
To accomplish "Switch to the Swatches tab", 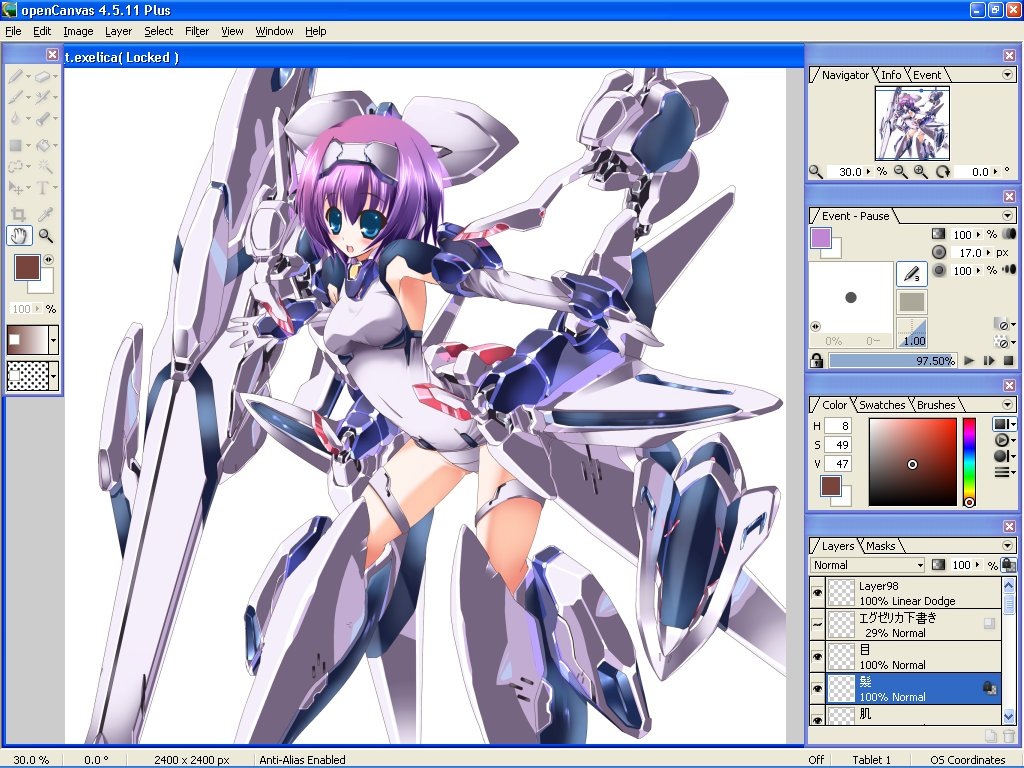I will coord(882,405).
